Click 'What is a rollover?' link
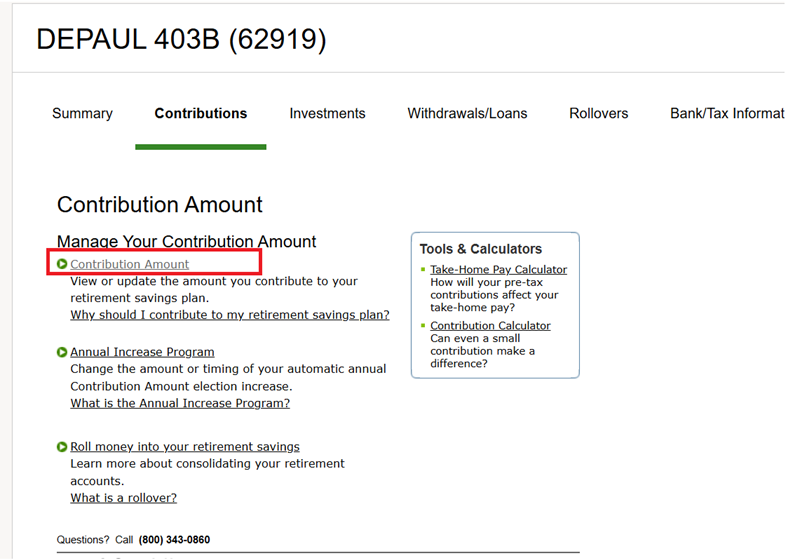787x559 pixels. coord(123,498)
